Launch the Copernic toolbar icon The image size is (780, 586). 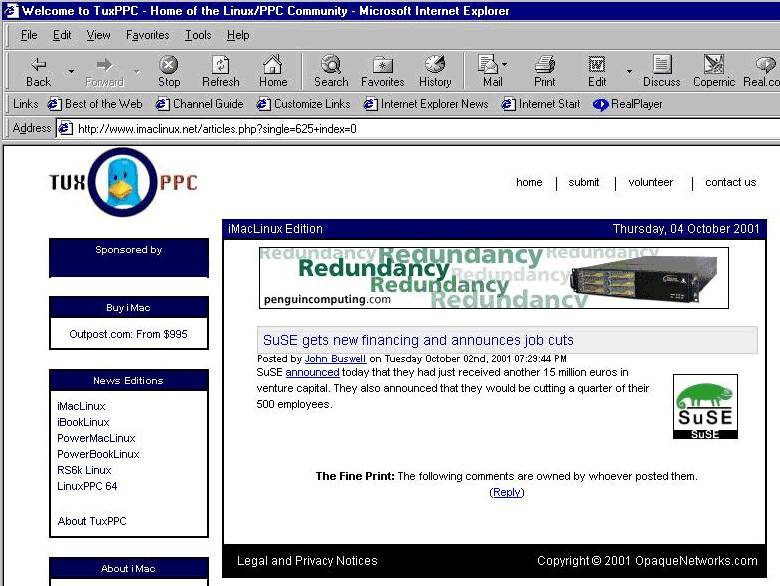pyautogui.click(x=714, y=72)
